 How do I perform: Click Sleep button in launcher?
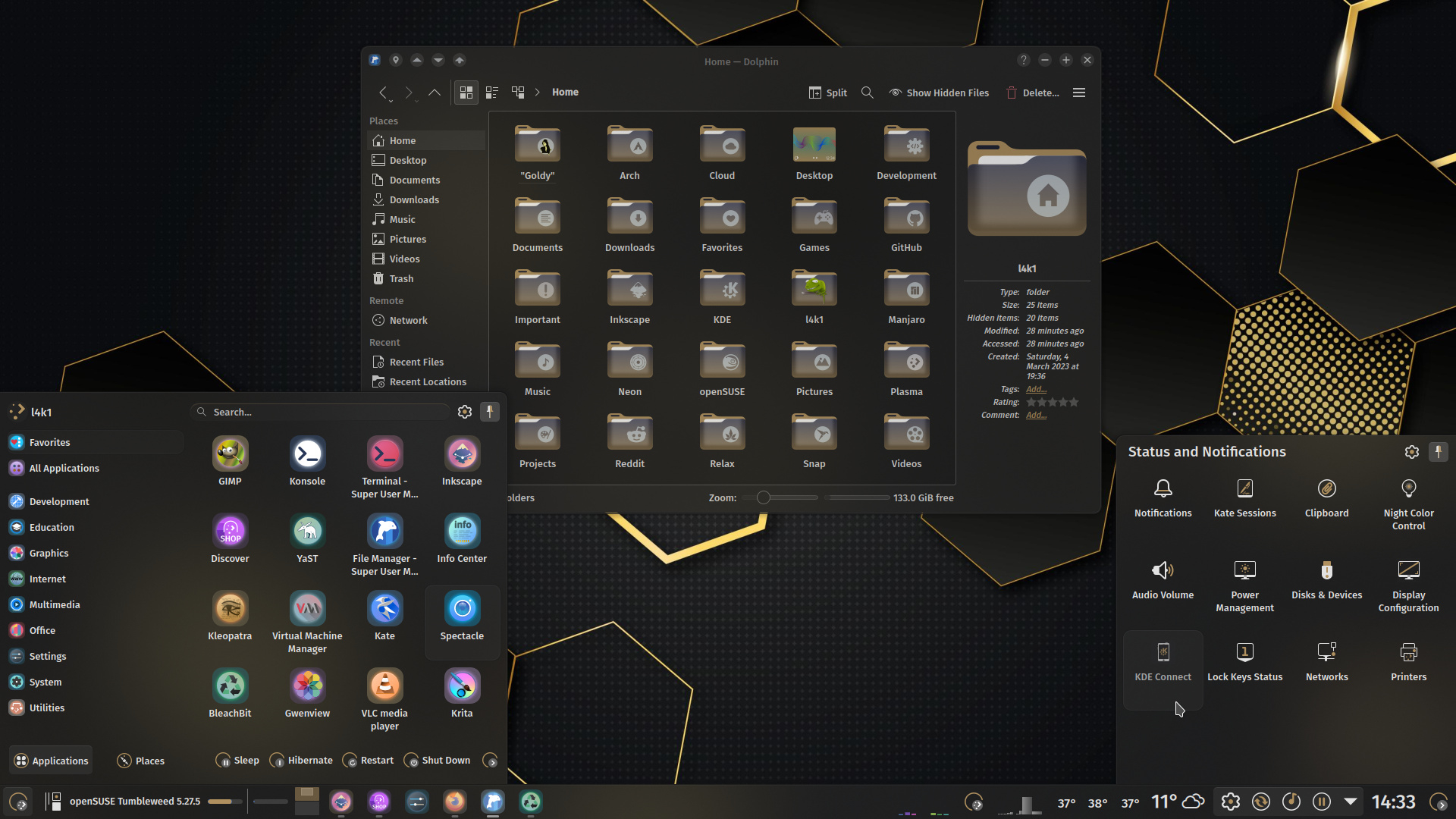pyautogui.click(x=237, y=761)
